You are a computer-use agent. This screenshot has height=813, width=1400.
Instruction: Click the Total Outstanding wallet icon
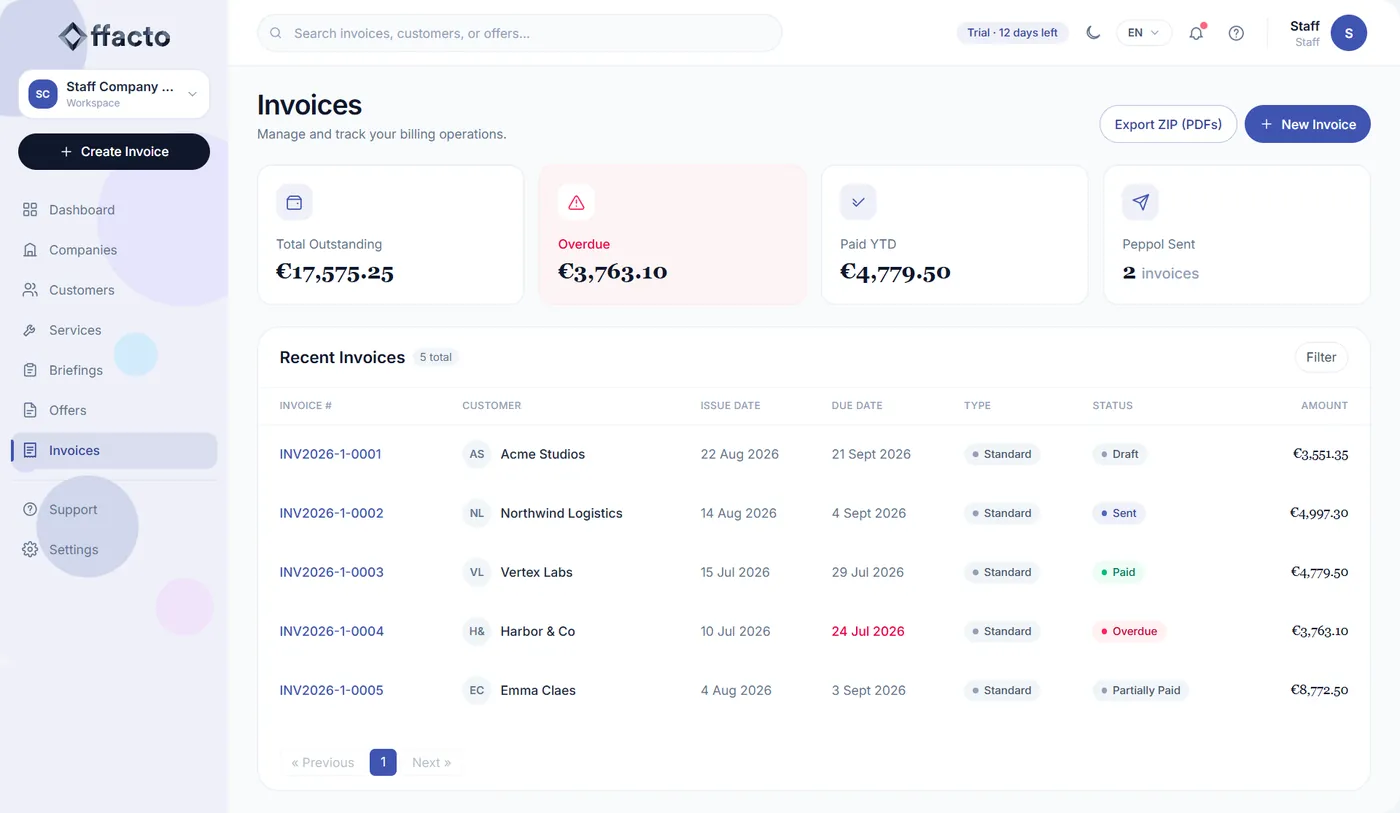click(x=294, y=202)
